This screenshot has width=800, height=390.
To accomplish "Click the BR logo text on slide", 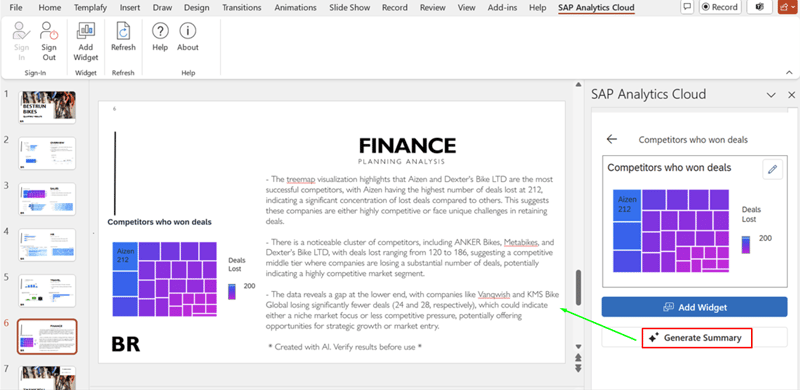I will 126,345.
